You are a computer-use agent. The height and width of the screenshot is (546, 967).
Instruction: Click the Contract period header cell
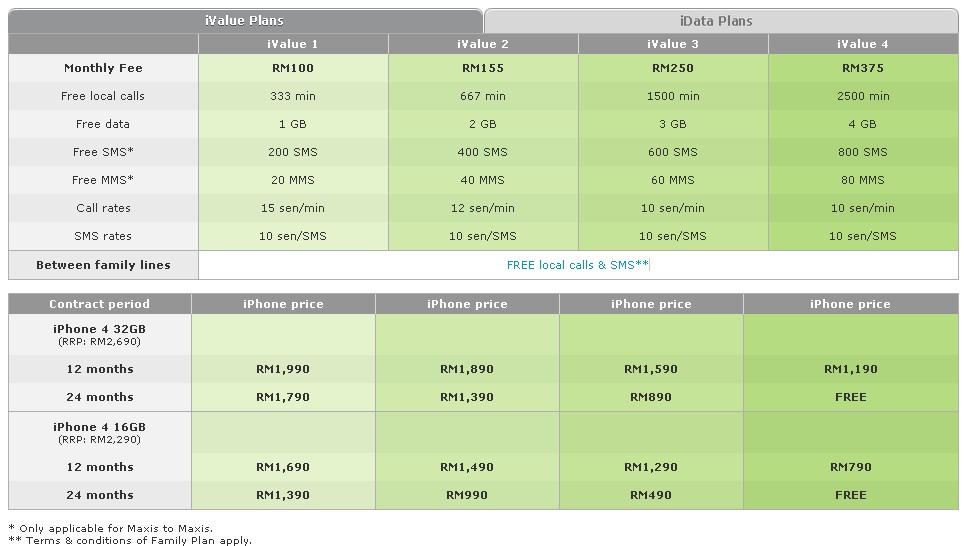click(100, 304)
